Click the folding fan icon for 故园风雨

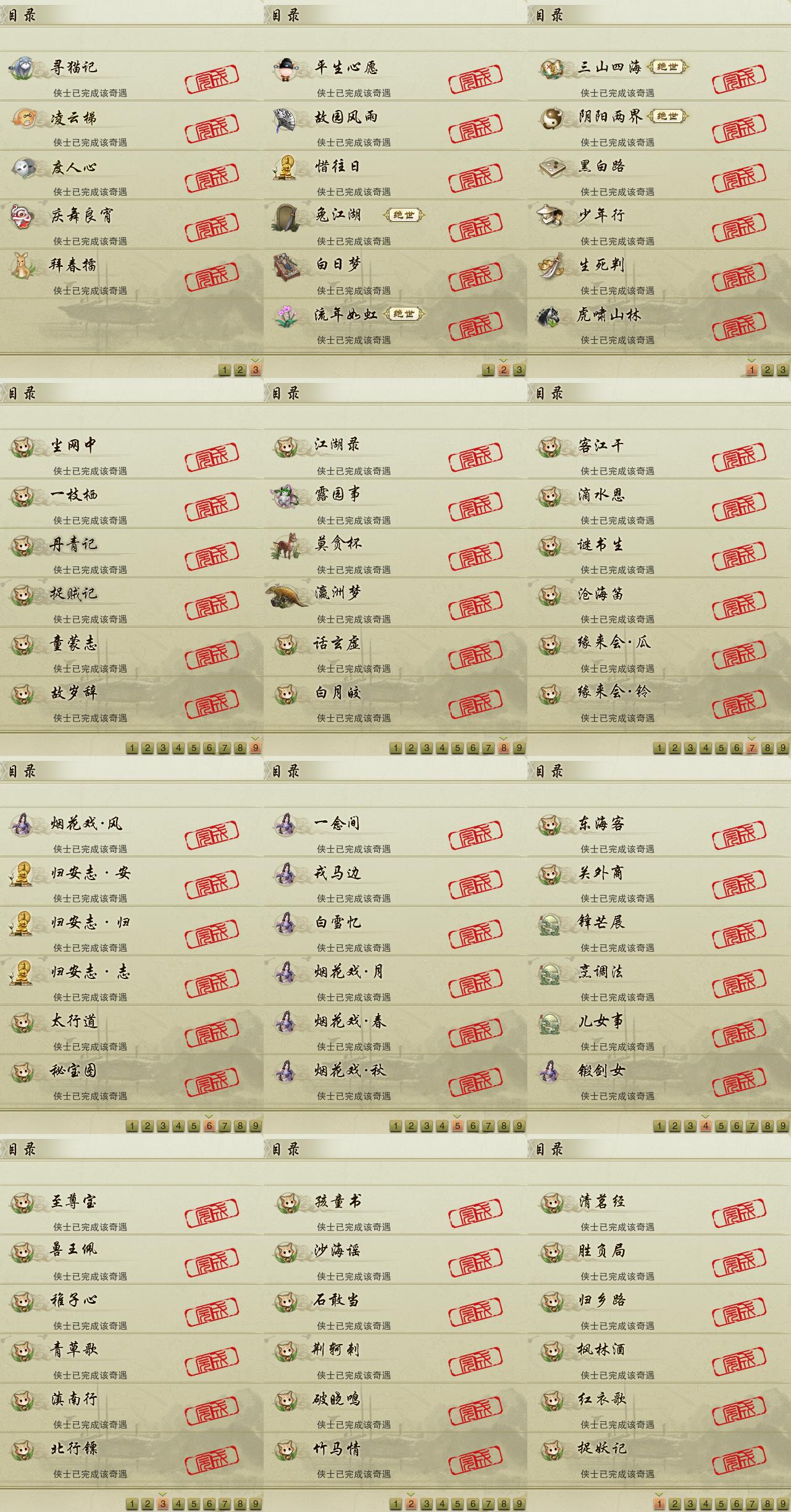[x=286, y=119]
